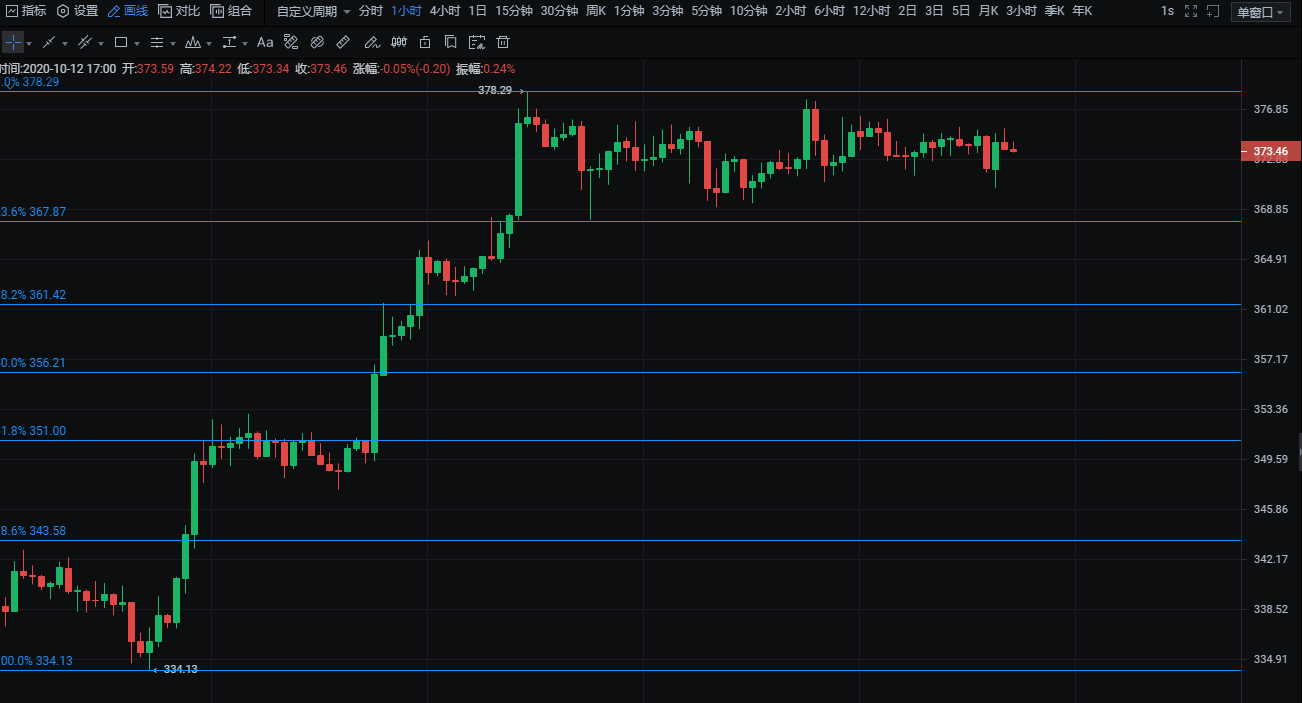
Task: Select the ruler measurement tool
Action: (343, 43)
